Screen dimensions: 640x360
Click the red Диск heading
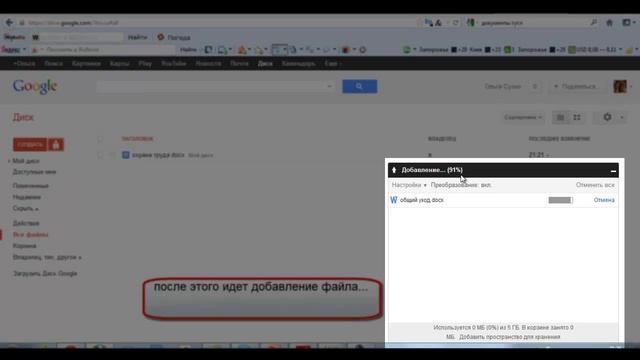(23, 118)
